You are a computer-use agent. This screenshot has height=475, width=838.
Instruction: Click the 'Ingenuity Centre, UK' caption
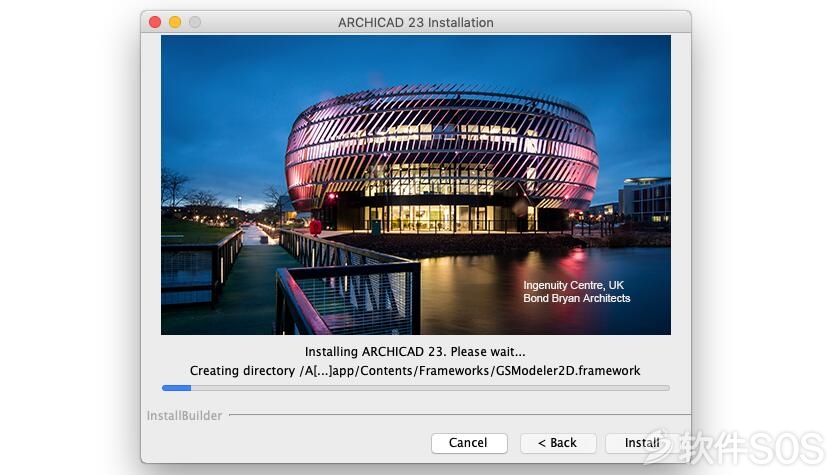pyautogui.click(x=573, y=285)
